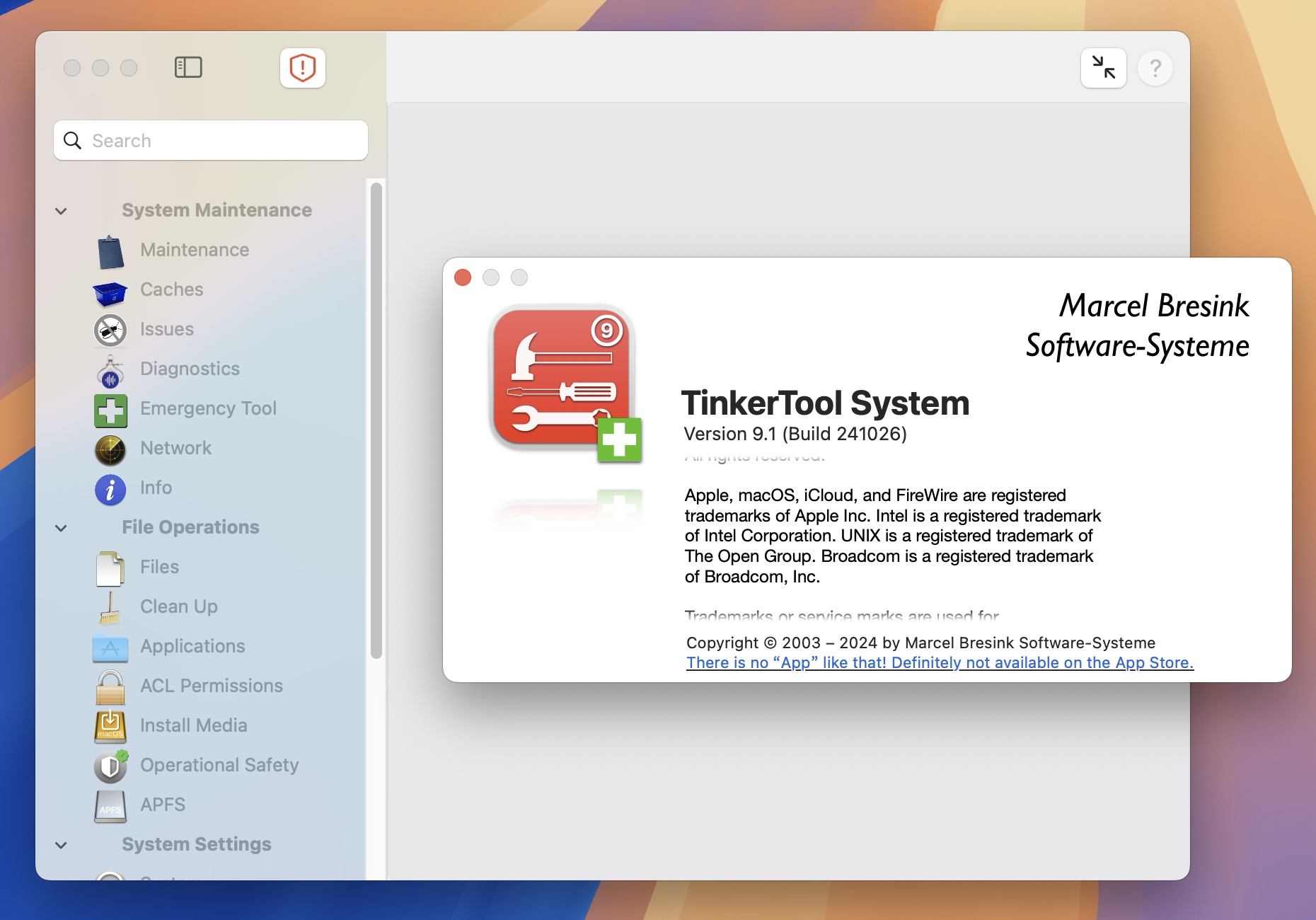This screenshot has height=920, width=1316.
Task: Toggle the sidebar visibility icon
Action: (188, 68)
